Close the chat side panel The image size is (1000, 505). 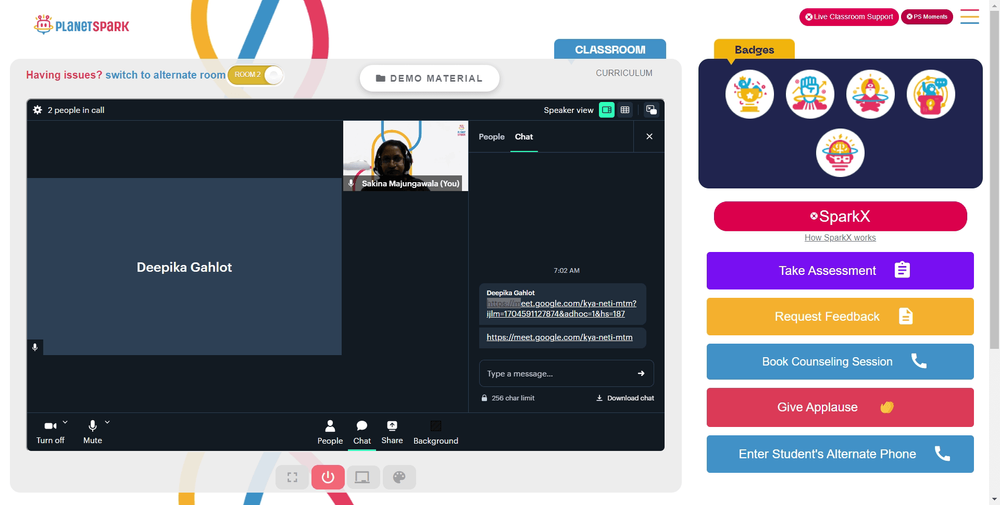click(x=649, y=136)
